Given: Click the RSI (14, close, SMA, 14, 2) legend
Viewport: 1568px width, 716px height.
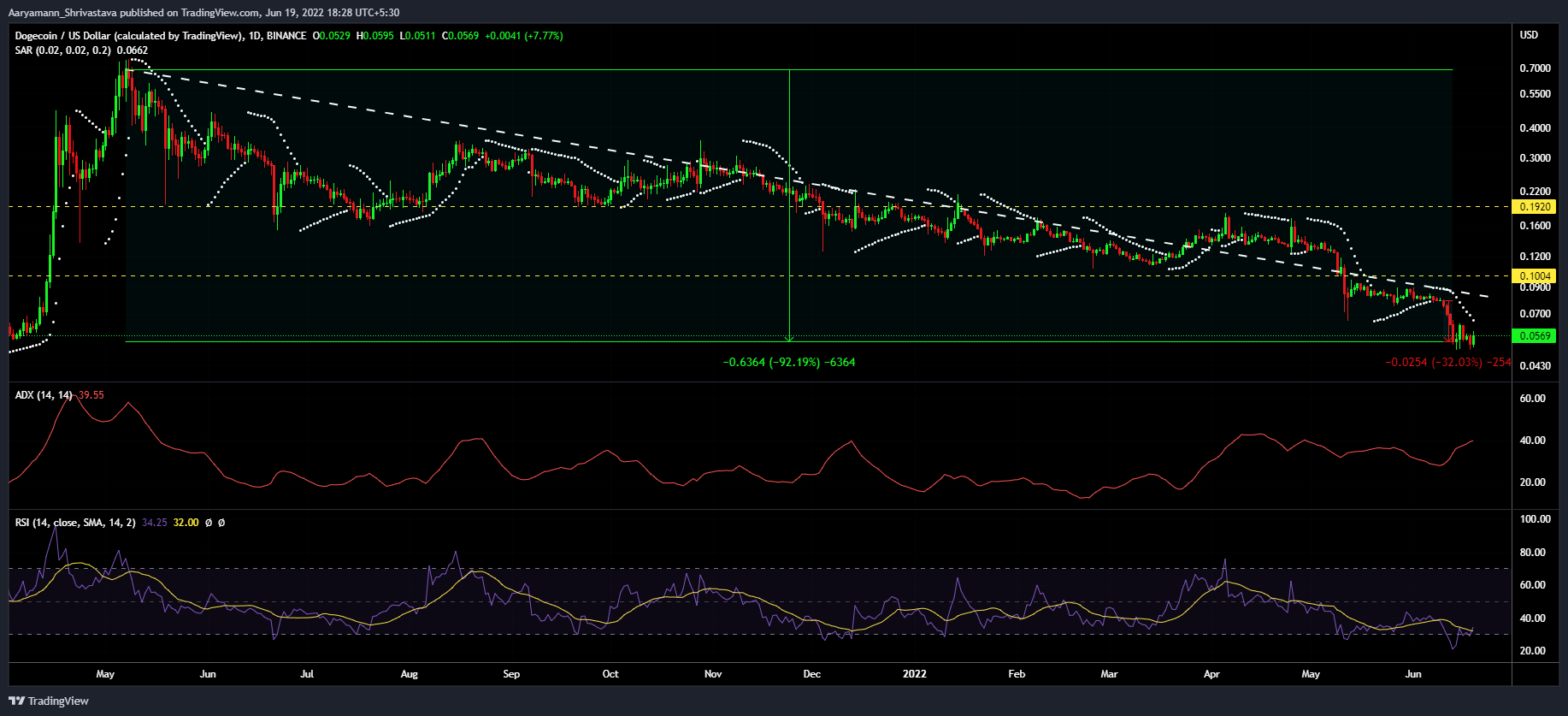Looking at the screenshot, I should pos(74,523).
